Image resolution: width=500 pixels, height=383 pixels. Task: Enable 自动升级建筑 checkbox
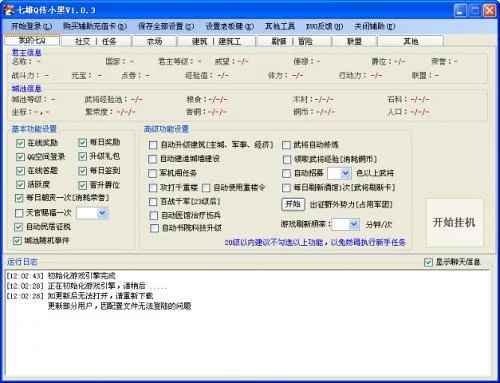coord(153,145)
